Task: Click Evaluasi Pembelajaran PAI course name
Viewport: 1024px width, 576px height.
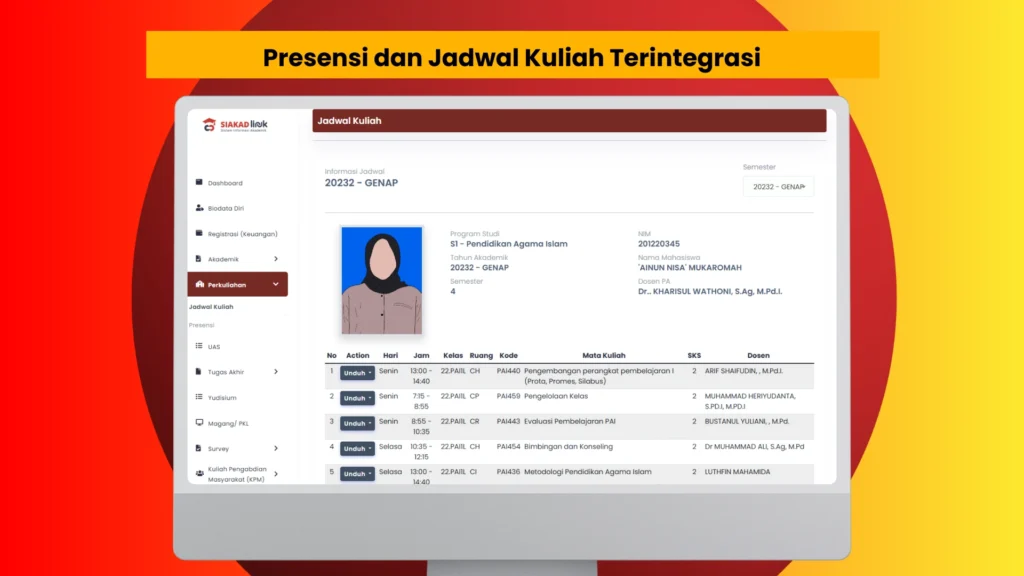Action: (569, 421)
